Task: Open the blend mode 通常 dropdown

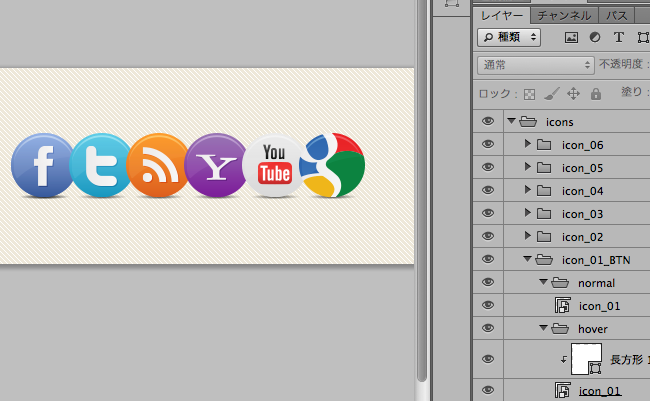Action: coord(535,64)
